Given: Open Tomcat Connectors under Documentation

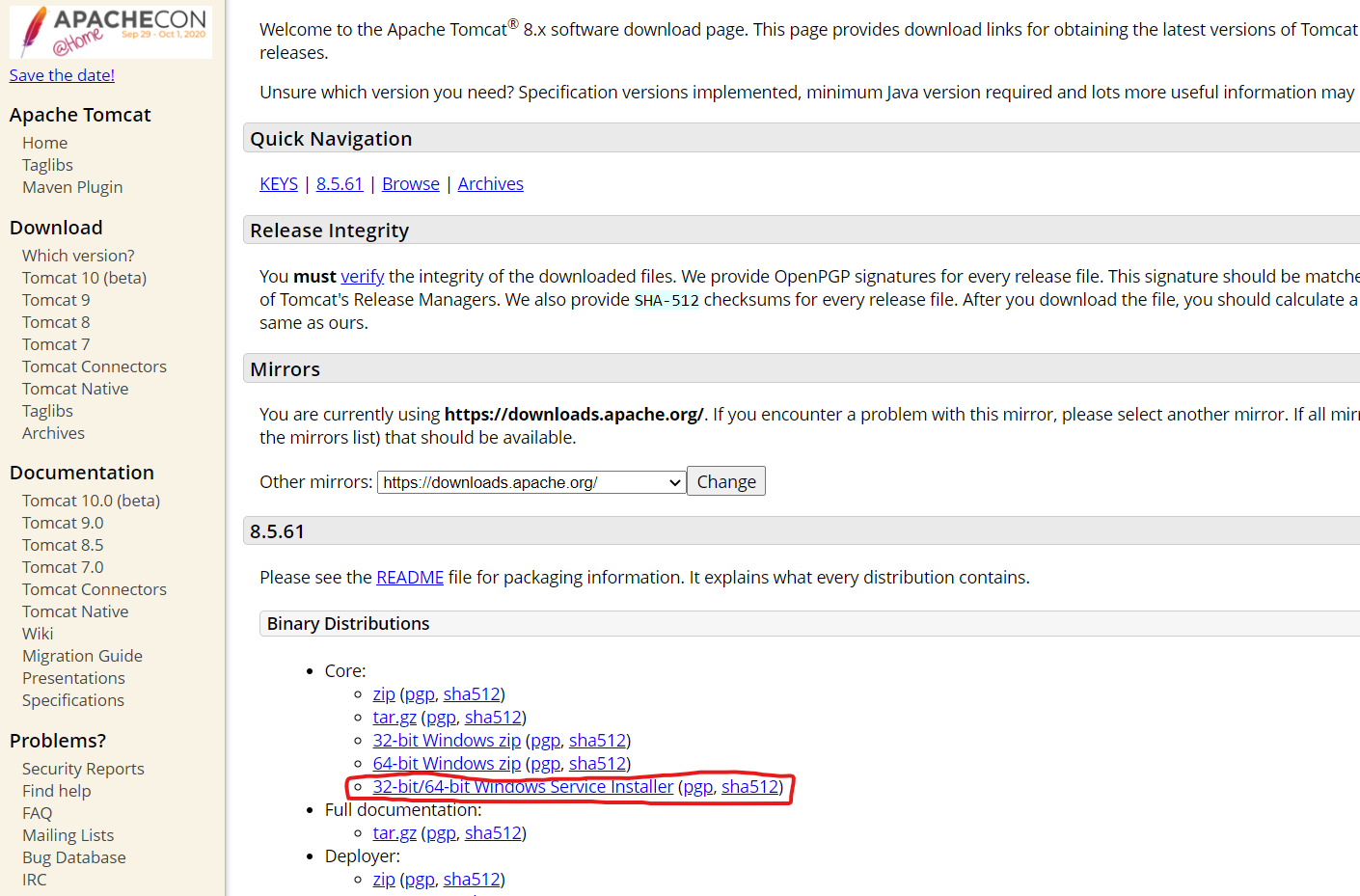Looking at the screenshot, I should tap(95, 589).
